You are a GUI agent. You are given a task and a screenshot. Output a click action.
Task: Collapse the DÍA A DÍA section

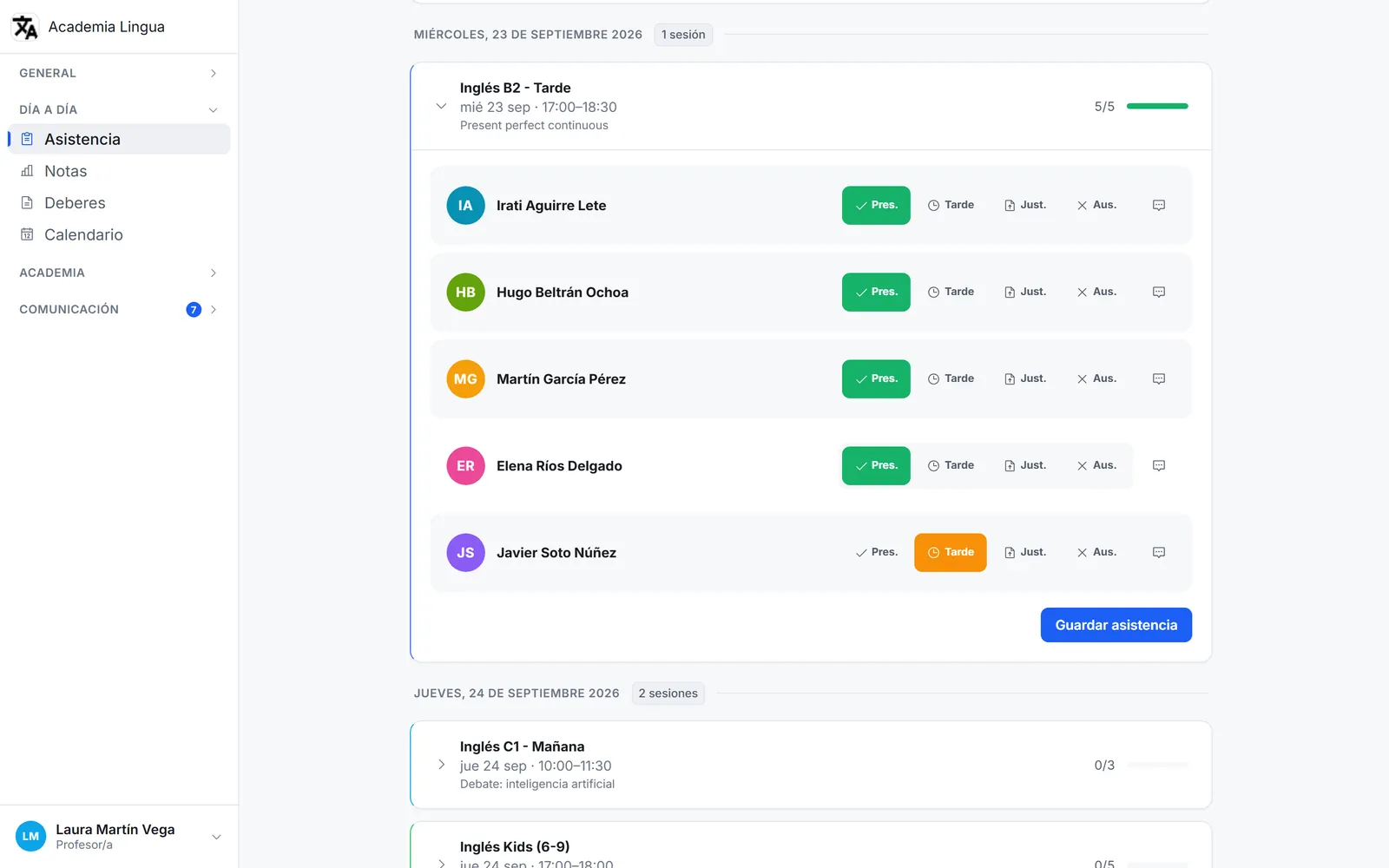pyautogui.click(x=119, y=110)
